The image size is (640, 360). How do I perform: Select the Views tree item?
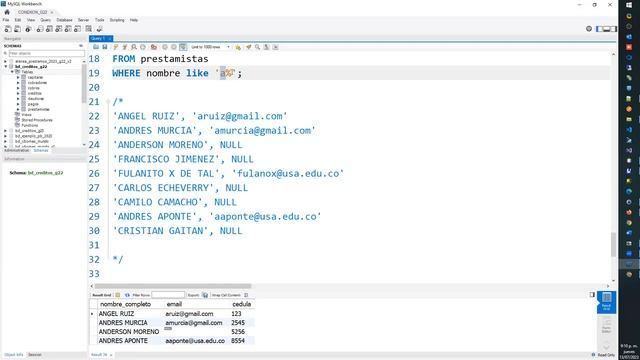click(26, 115)
